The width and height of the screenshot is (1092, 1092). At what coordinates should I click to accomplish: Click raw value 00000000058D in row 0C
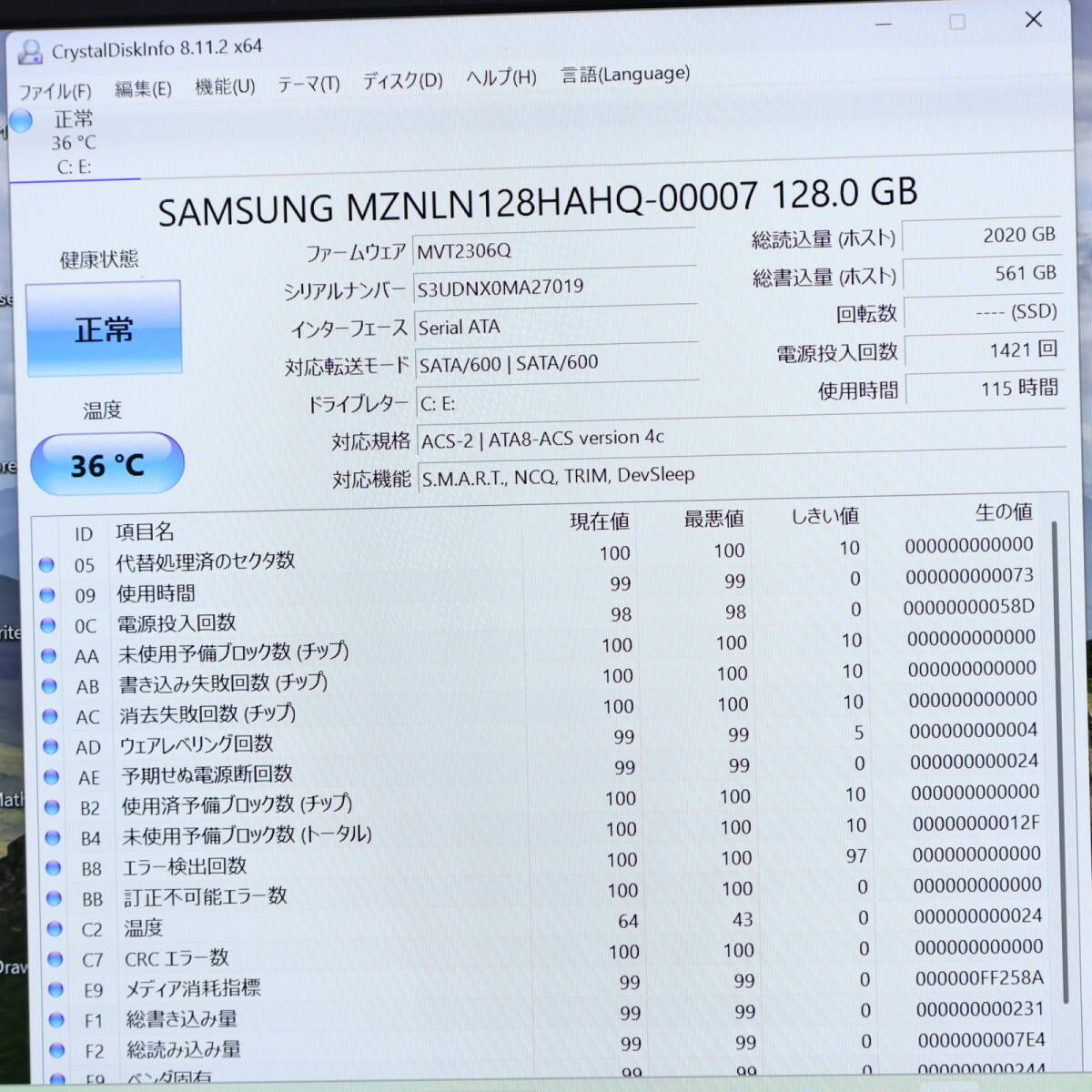pos(969,607)
